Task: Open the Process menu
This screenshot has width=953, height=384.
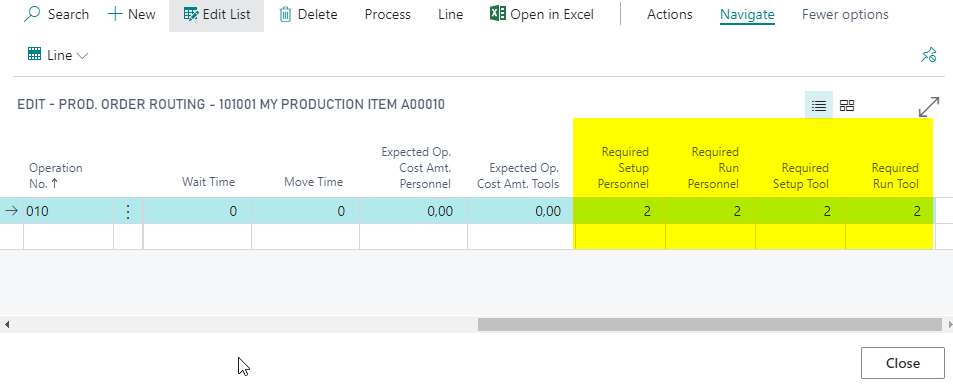Action: coord(388,15)
